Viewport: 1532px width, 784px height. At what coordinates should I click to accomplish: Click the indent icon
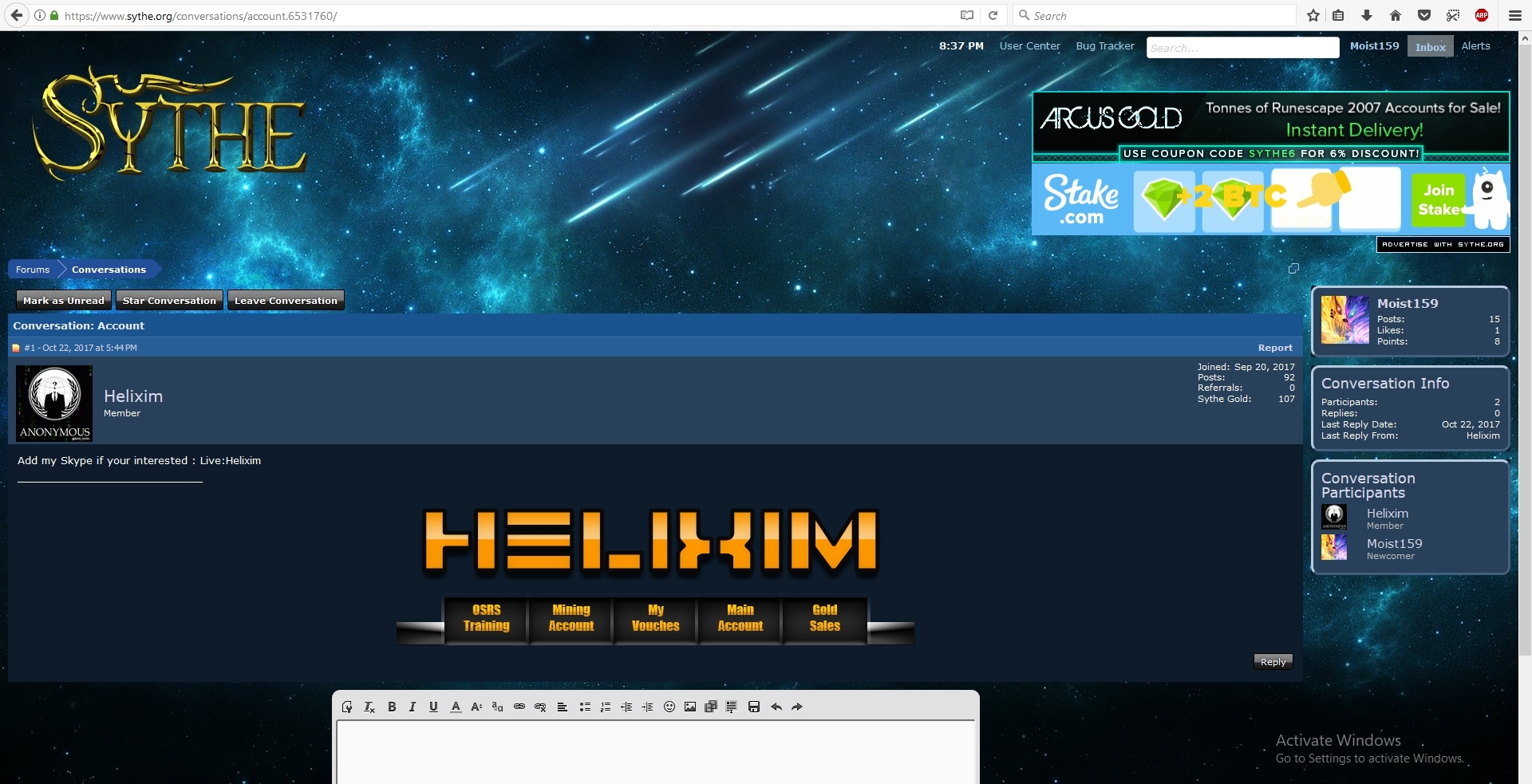click(x=647, y=707)
